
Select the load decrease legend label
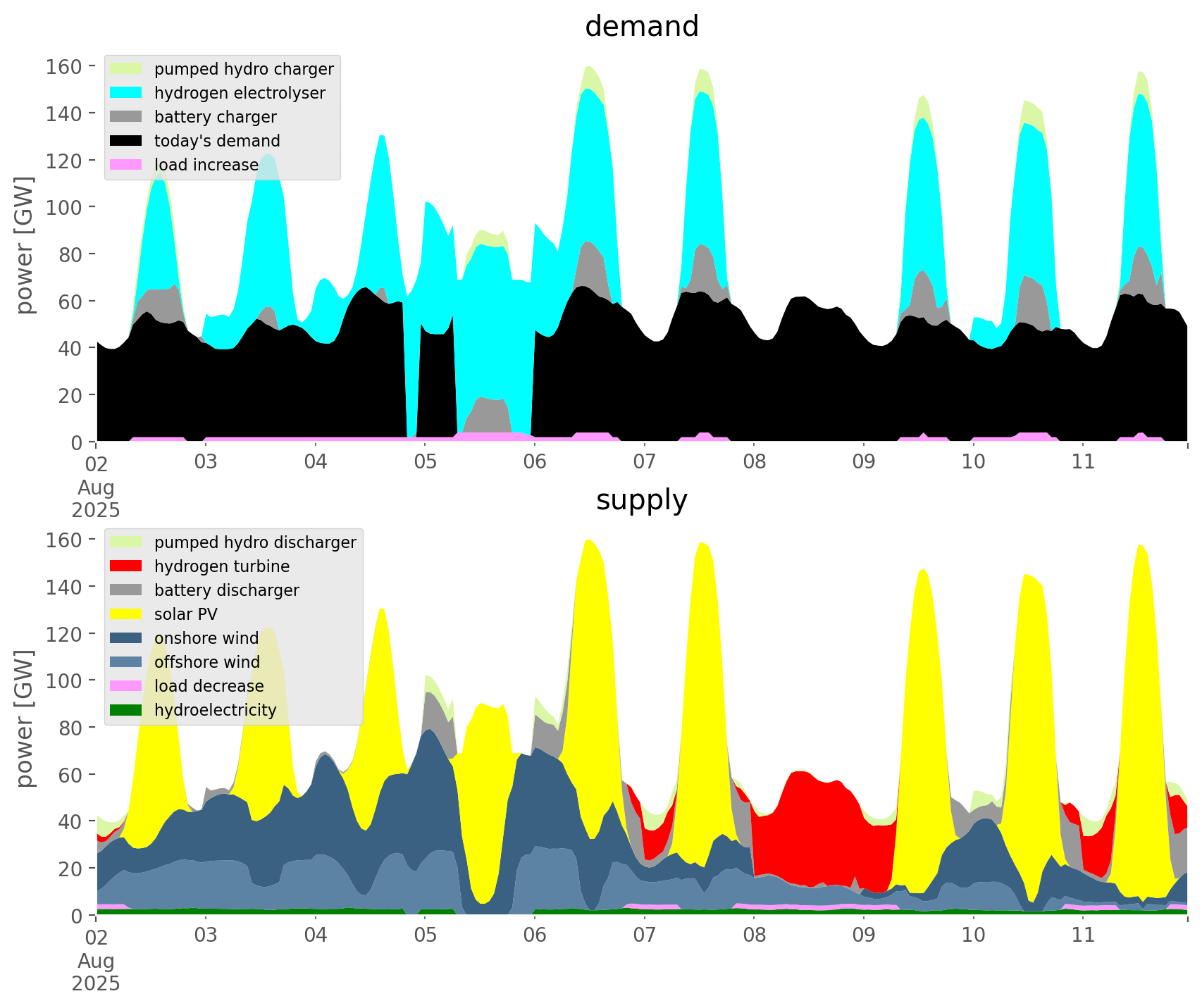[209, 686]
